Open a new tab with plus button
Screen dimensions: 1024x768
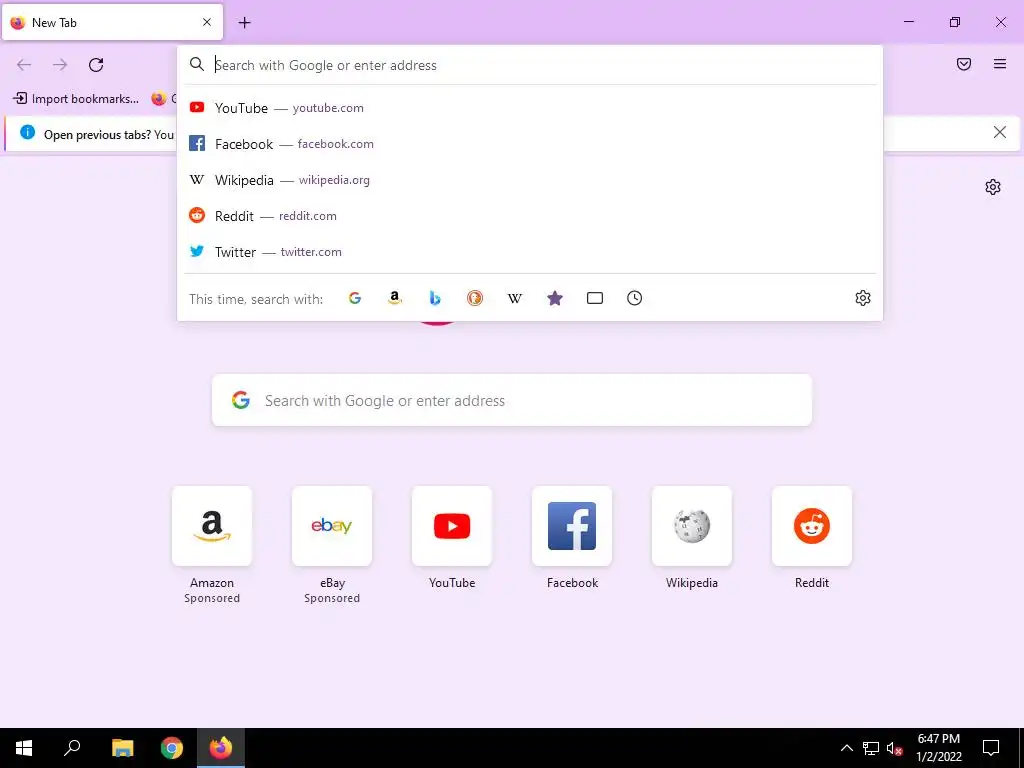pyautogui.click(x=244, y=23)
